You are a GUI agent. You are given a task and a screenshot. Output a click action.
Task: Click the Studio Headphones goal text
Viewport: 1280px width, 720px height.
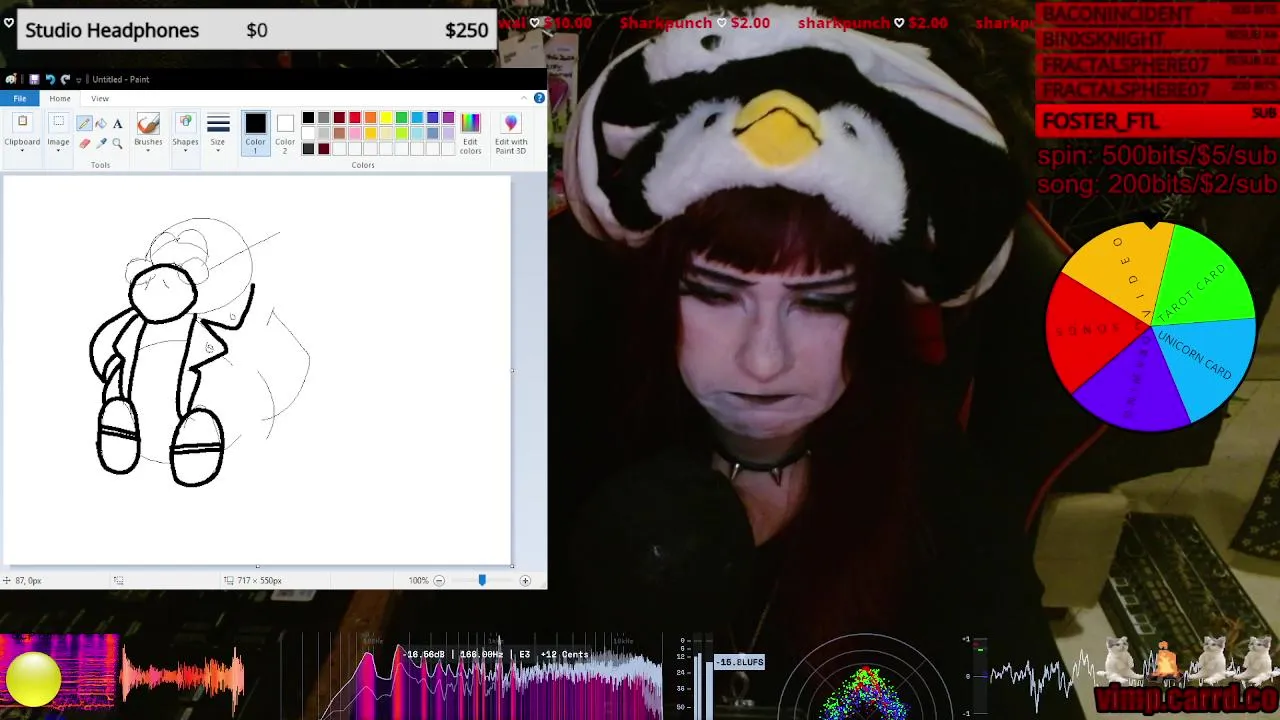pyautogui.click(x=112, y=30)
